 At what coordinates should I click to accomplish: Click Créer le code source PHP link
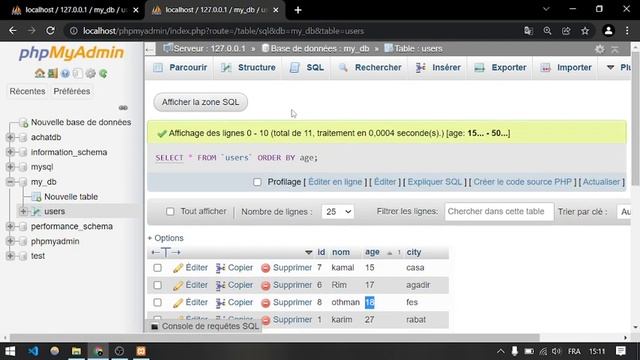click(522, 182)
